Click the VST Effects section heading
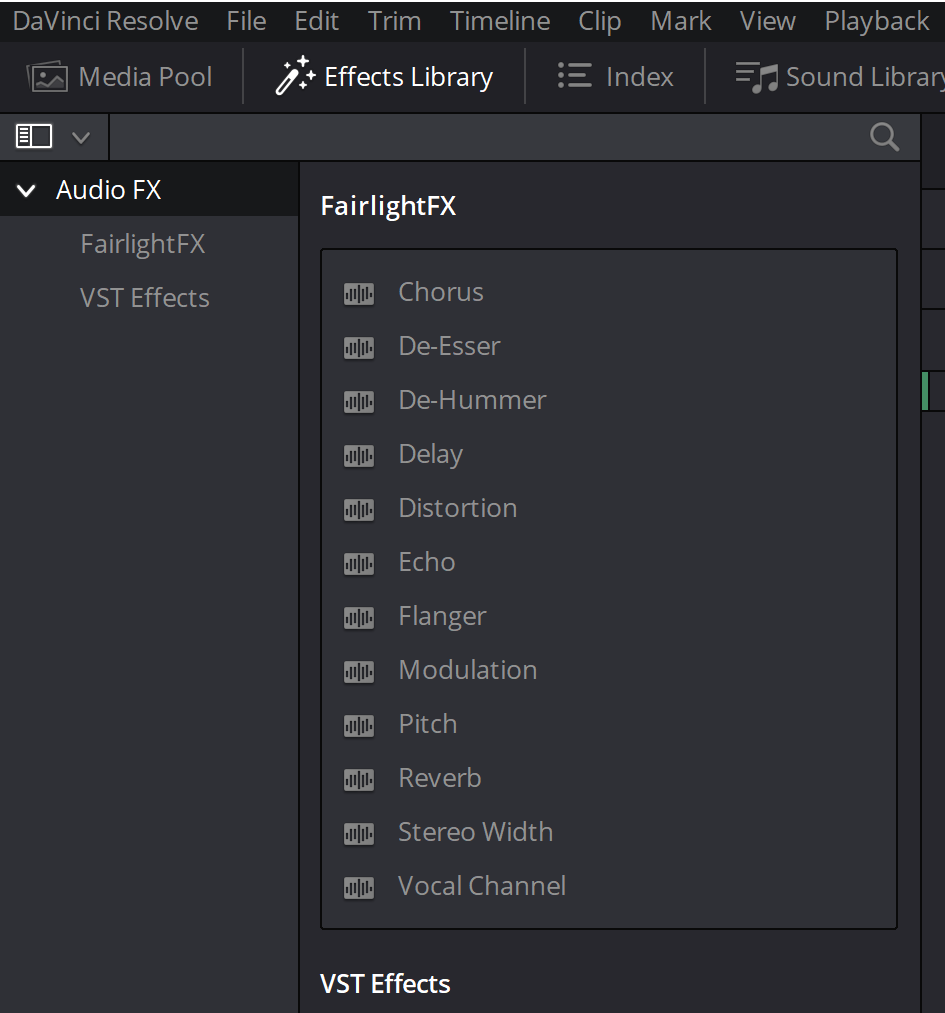Screen dimensions: 945x1013 click(x=385, y=984)
